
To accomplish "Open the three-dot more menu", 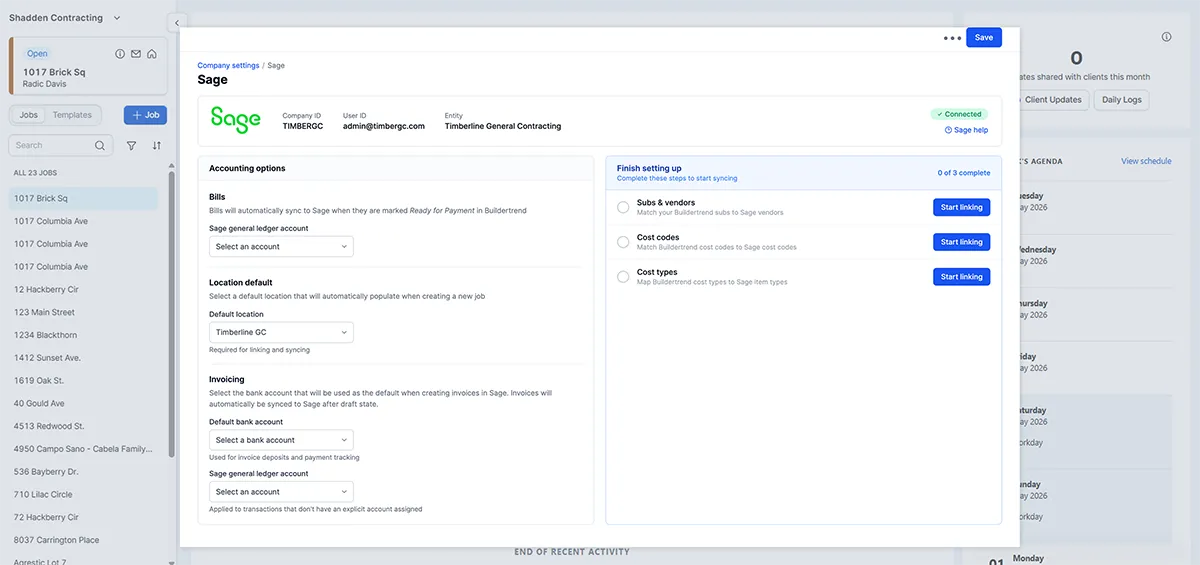I will (952, 38).
